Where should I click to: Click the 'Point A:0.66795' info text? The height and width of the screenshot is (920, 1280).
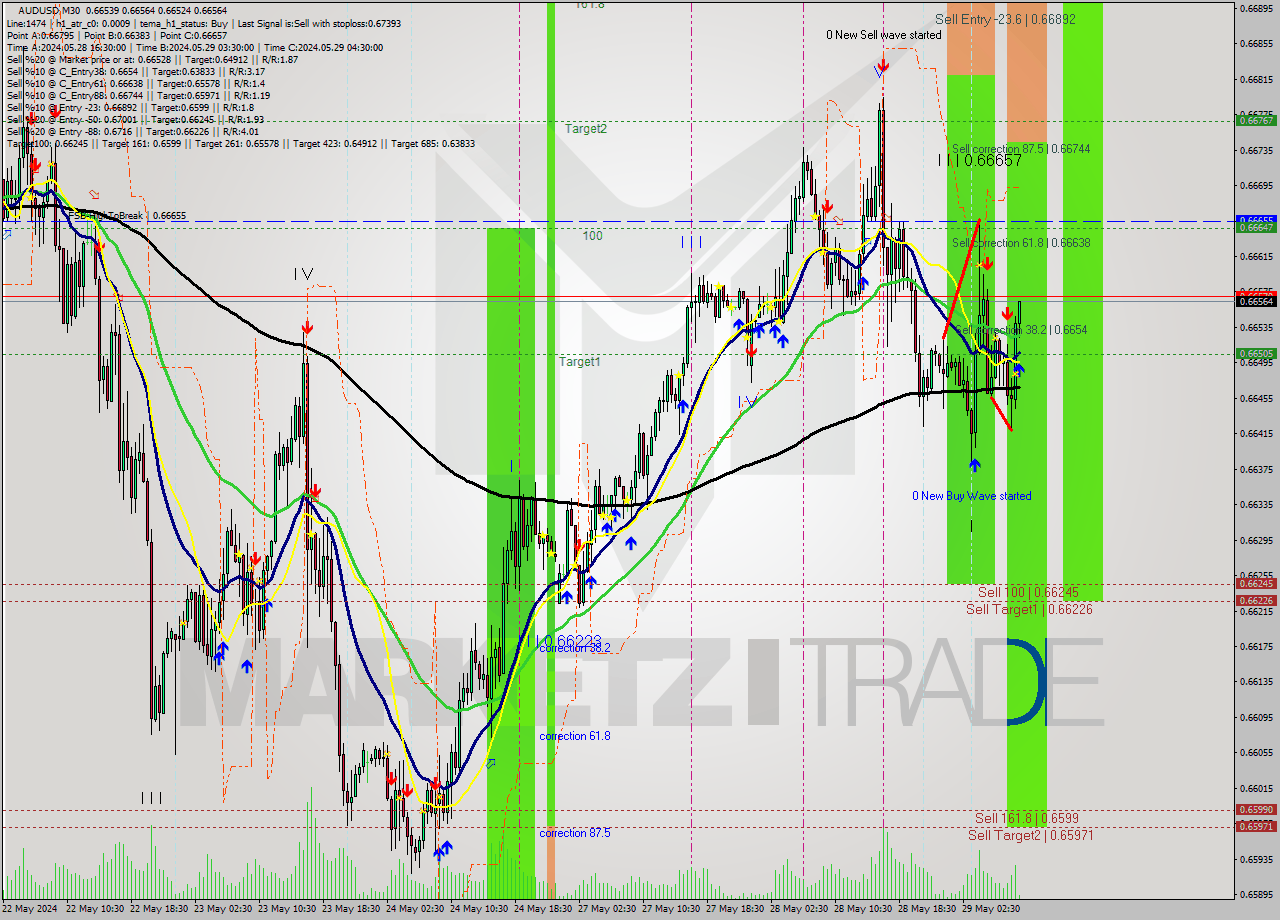pos(41,35)
